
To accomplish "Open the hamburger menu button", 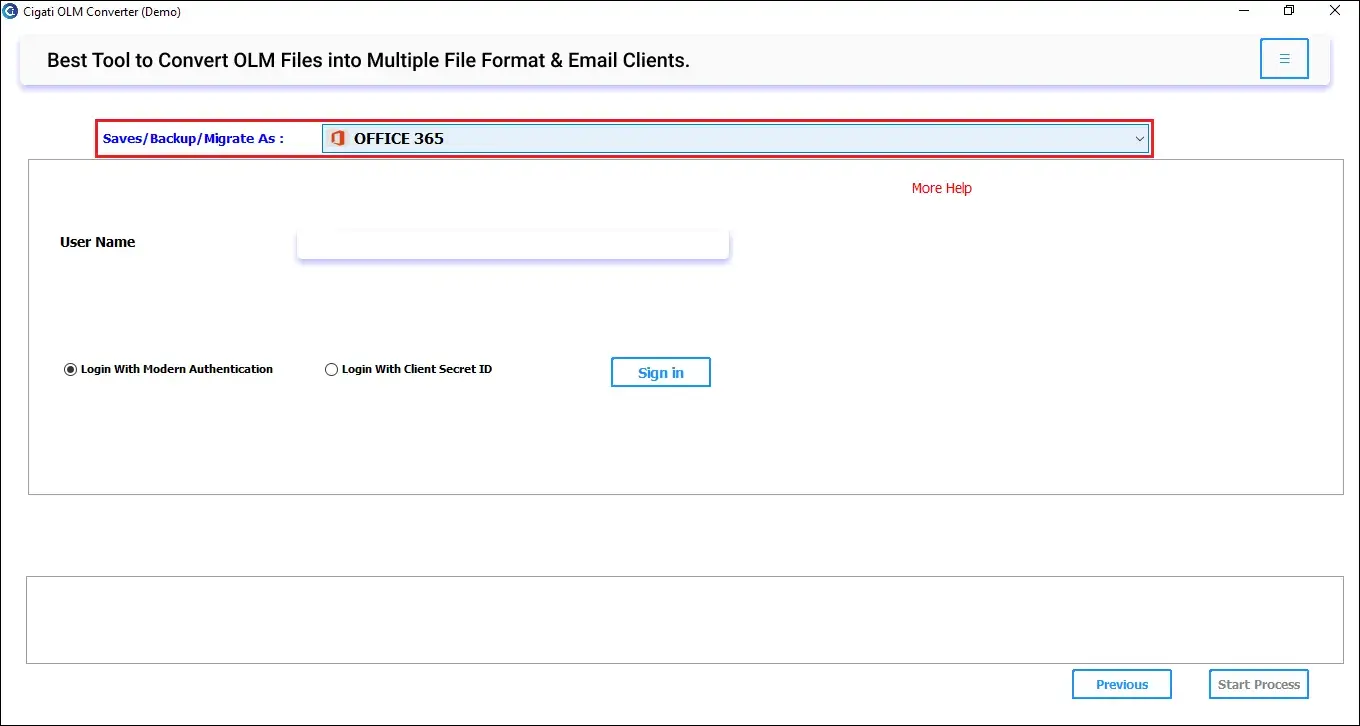I will (x=1284, y=59).
